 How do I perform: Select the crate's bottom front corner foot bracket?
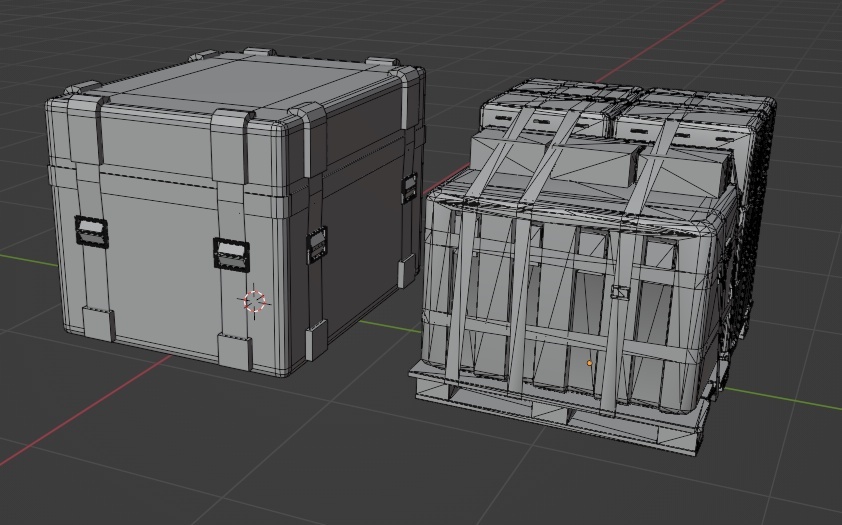click(x=235, y=352)
